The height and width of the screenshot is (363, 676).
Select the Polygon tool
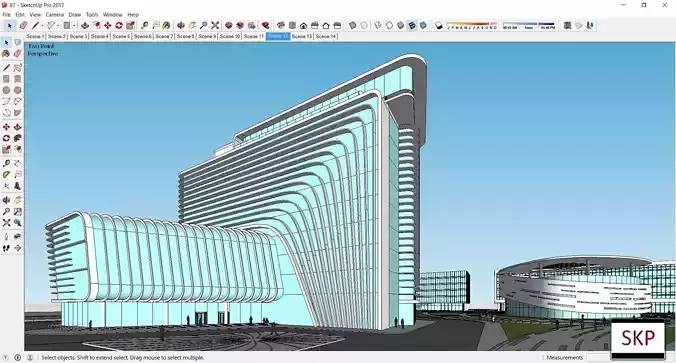(17, 90)
